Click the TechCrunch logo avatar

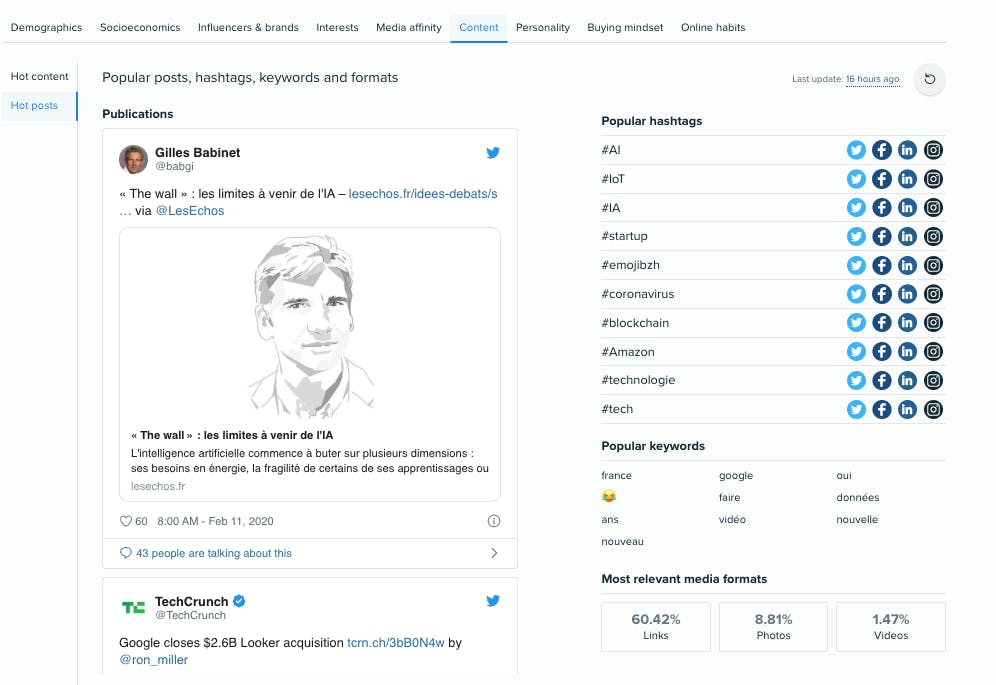coord(133,607)
